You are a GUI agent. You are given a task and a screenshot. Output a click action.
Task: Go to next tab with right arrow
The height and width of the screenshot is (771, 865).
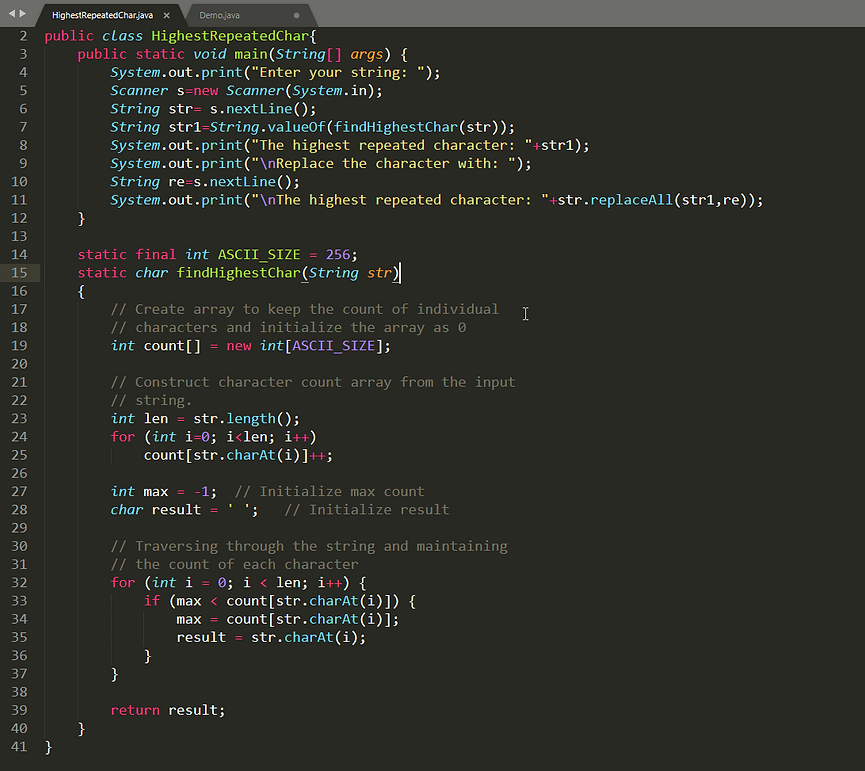tap(23, 13)
